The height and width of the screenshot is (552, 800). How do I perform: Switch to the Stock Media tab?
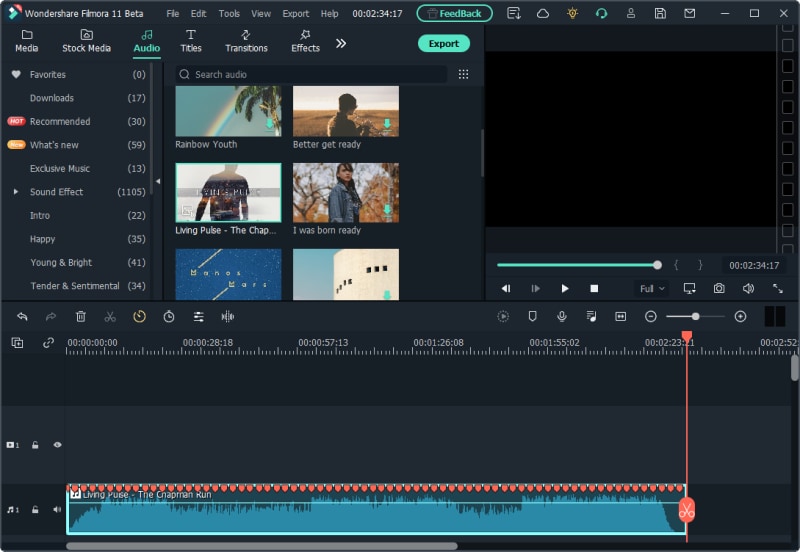tap(86, 41)
